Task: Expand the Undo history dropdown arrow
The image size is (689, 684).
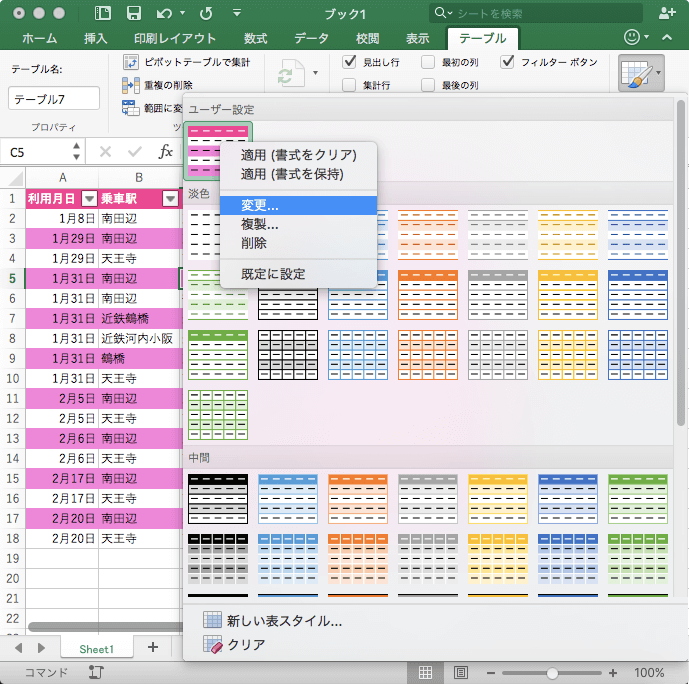Action: pos(183,14)
